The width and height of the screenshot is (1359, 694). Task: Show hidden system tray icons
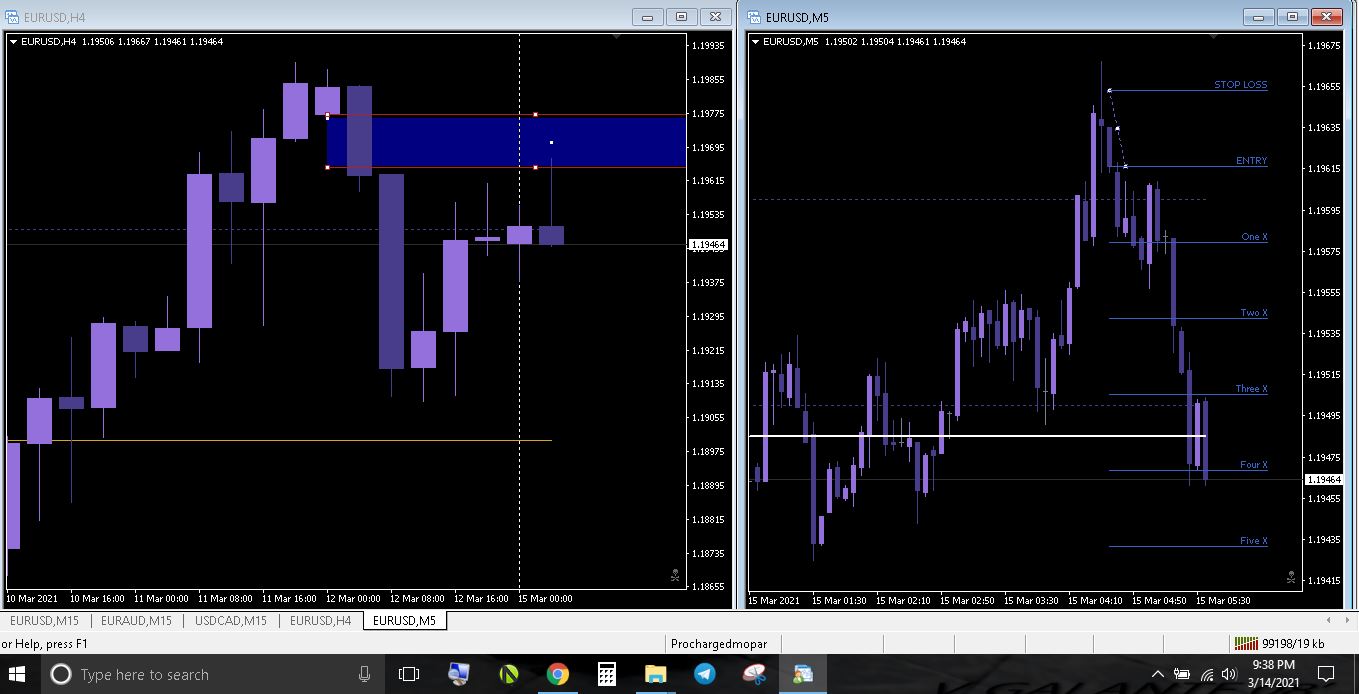(1158, 675)
